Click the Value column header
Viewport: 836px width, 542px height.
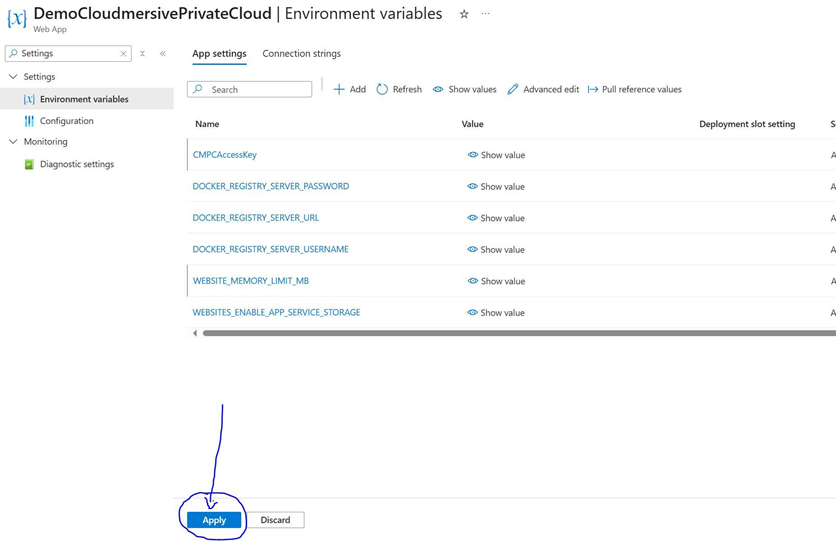coord(472,124)
